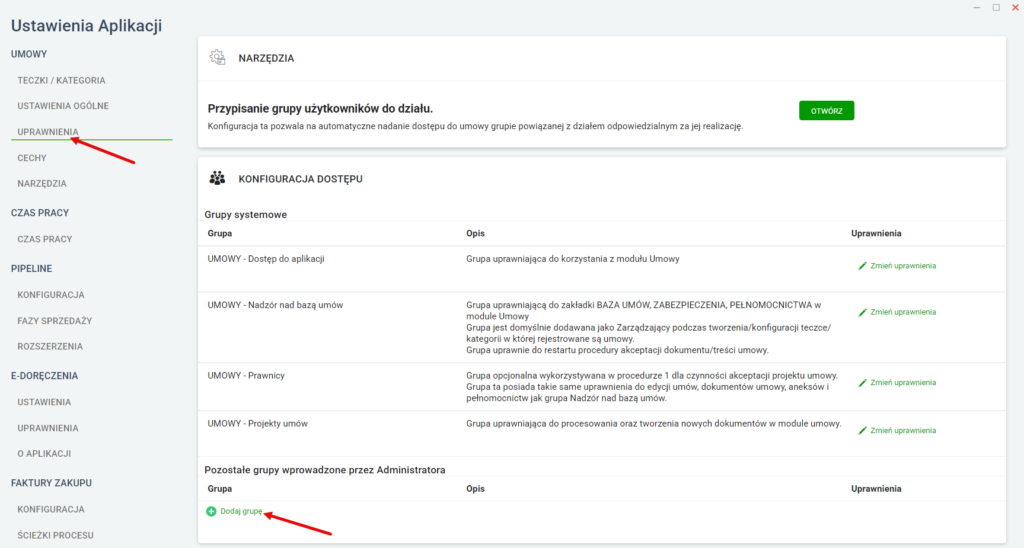The image size is (1024, 548).
Task: Open the CZAS PRACY sub-item
Action: coord(44,239)
